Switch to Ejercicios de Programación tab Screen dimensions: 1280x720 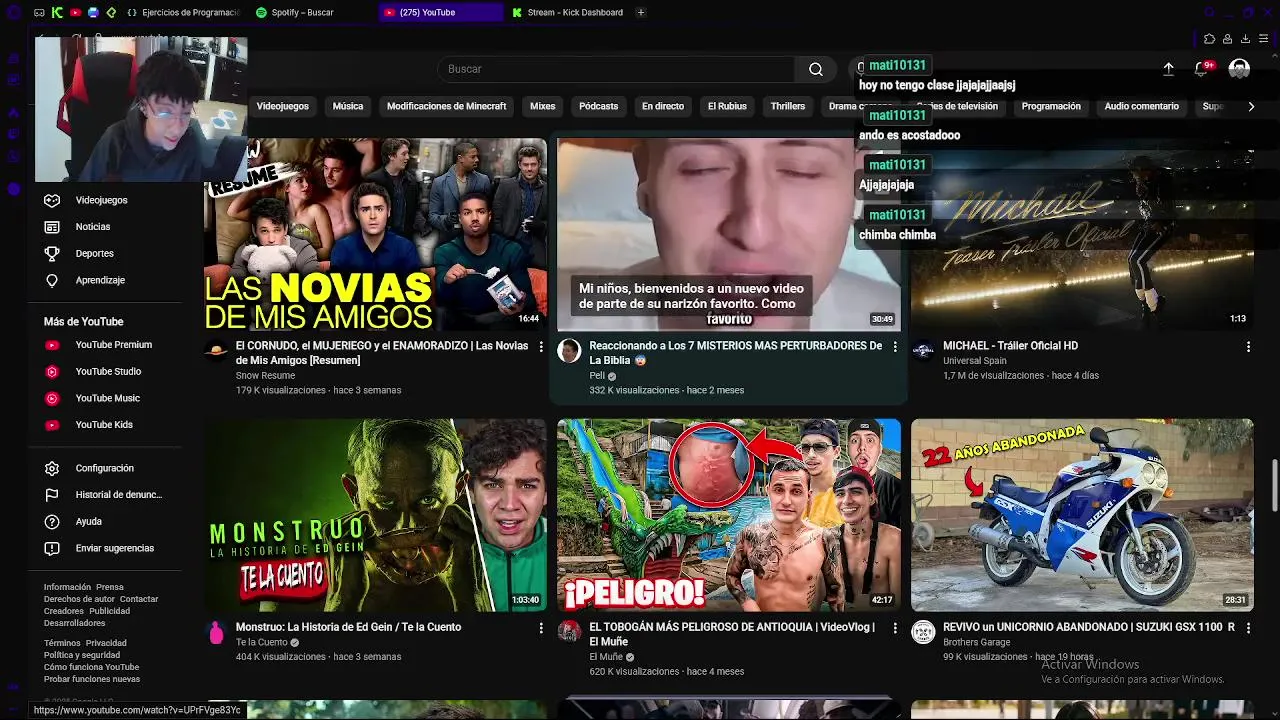(184, 12)
